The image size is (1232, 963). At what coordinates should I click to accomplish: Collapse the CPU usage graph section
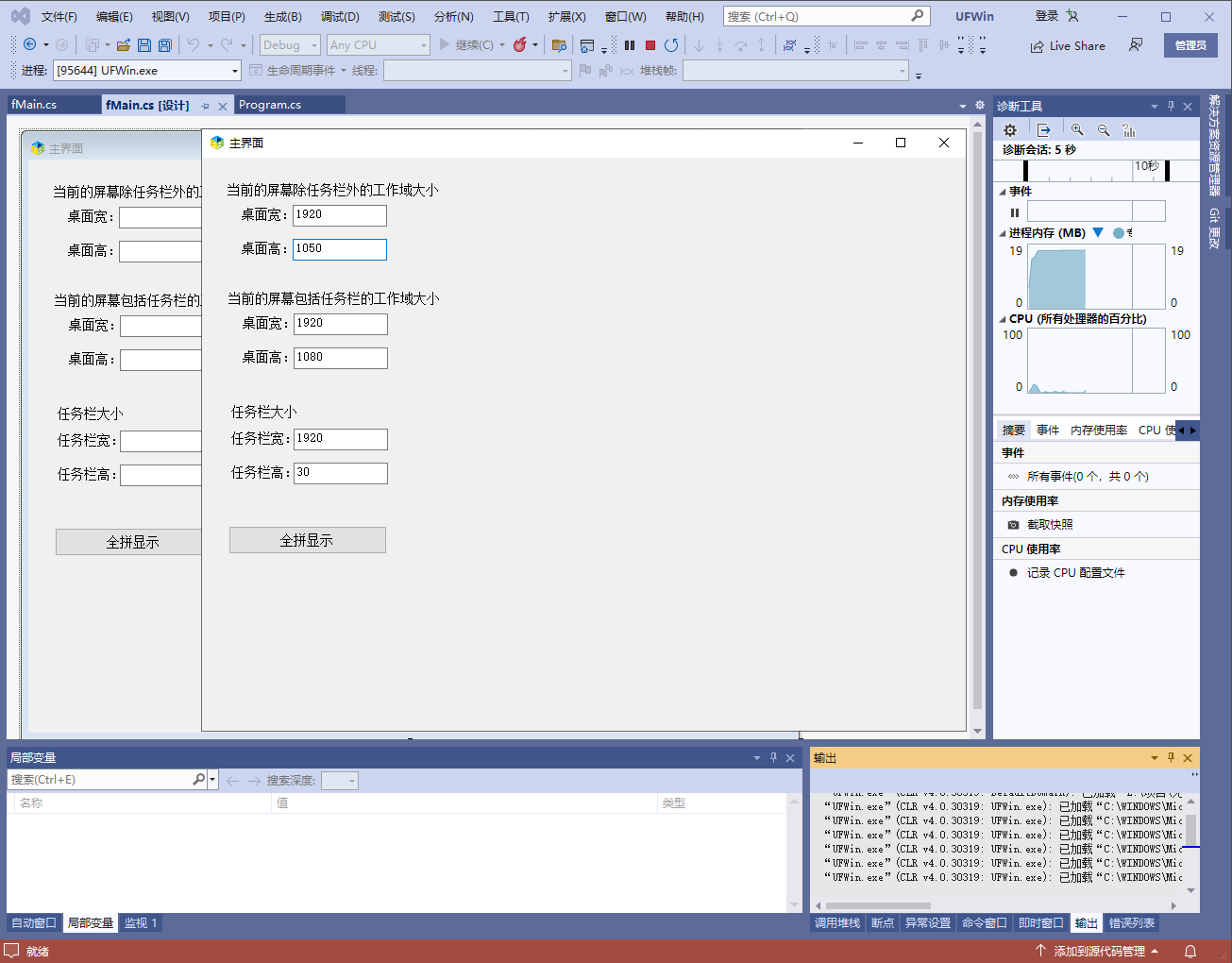[1003, 319]
